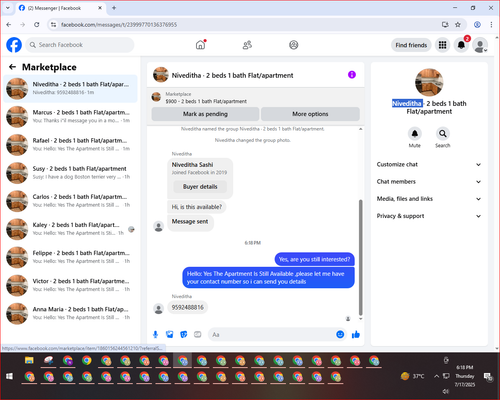Viewport: 500px width, 400px height.
Task: Open the Chrome profile icon
Action: coord(477,25)
